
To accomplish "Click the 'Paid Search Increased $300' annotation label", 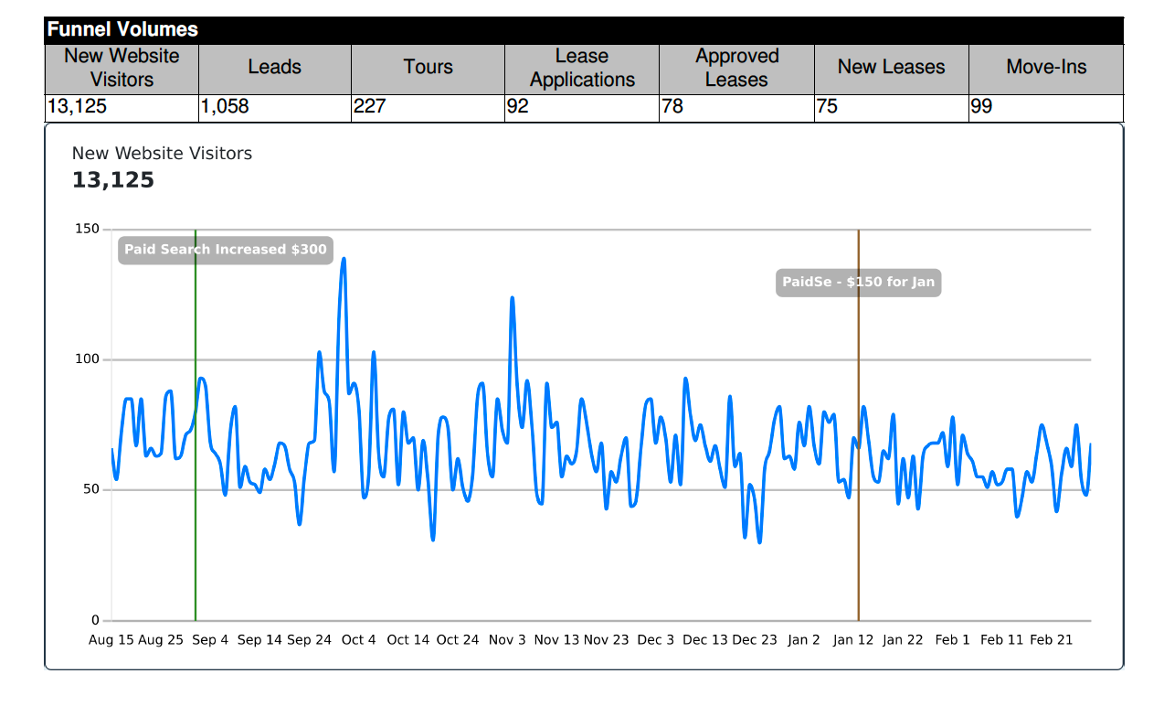I will click(225, 250).
